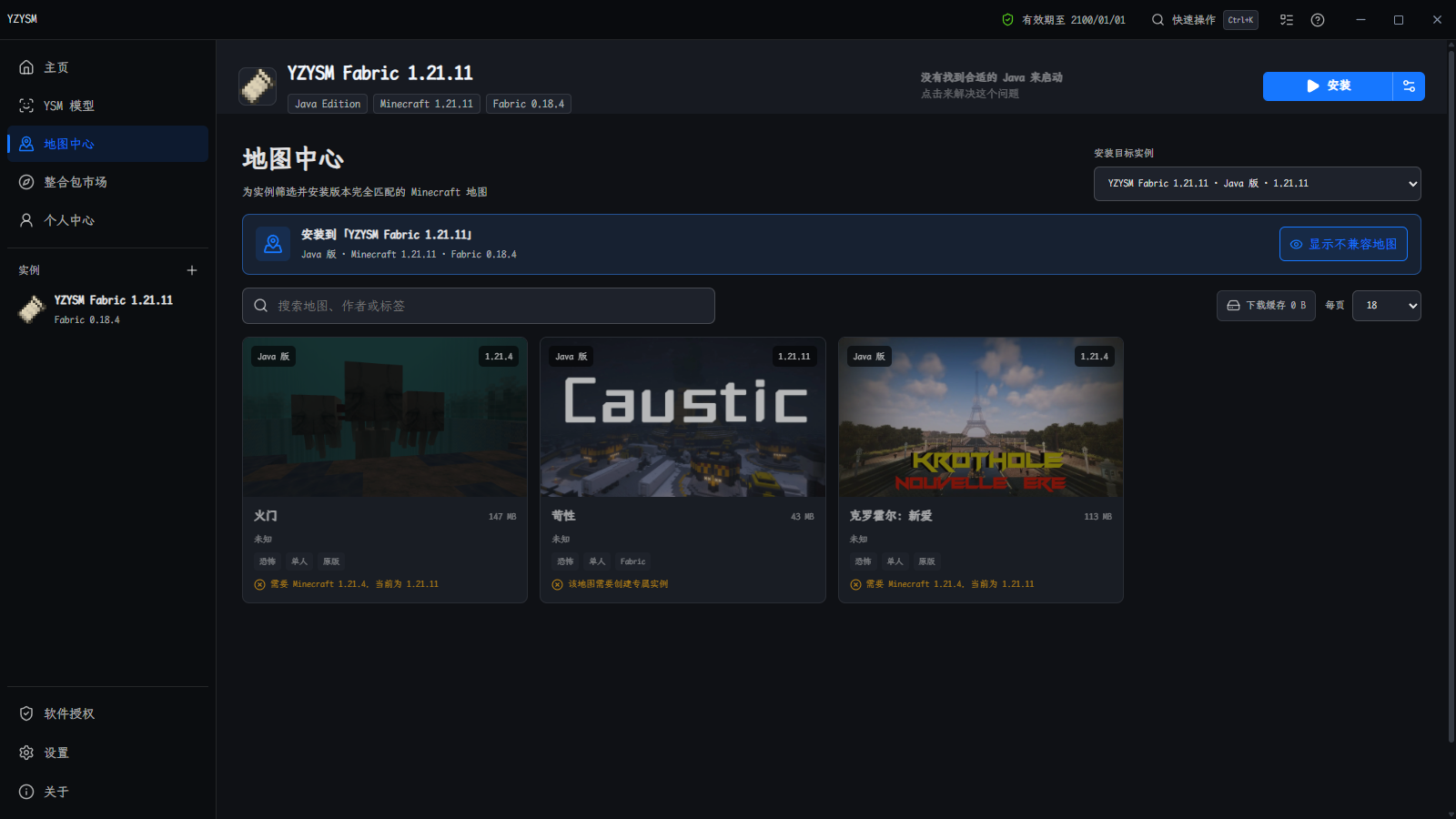Click 恐怖 tag on 火门 card

click(x=268, y=561)
